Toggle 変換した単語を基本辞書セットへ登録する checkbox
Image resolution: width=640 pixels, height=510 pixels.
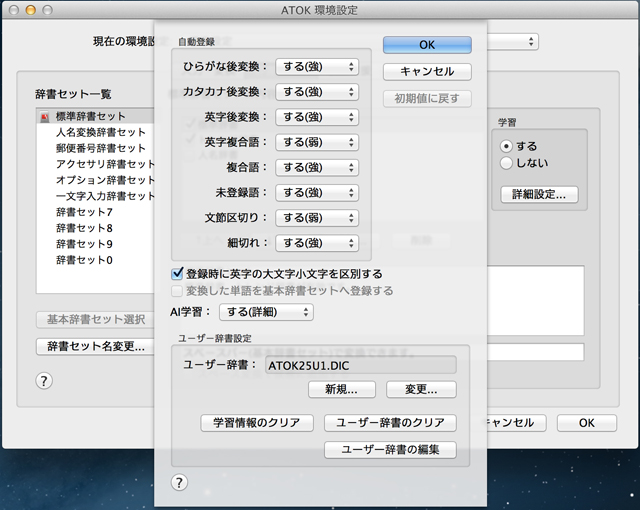pos(177,291)
